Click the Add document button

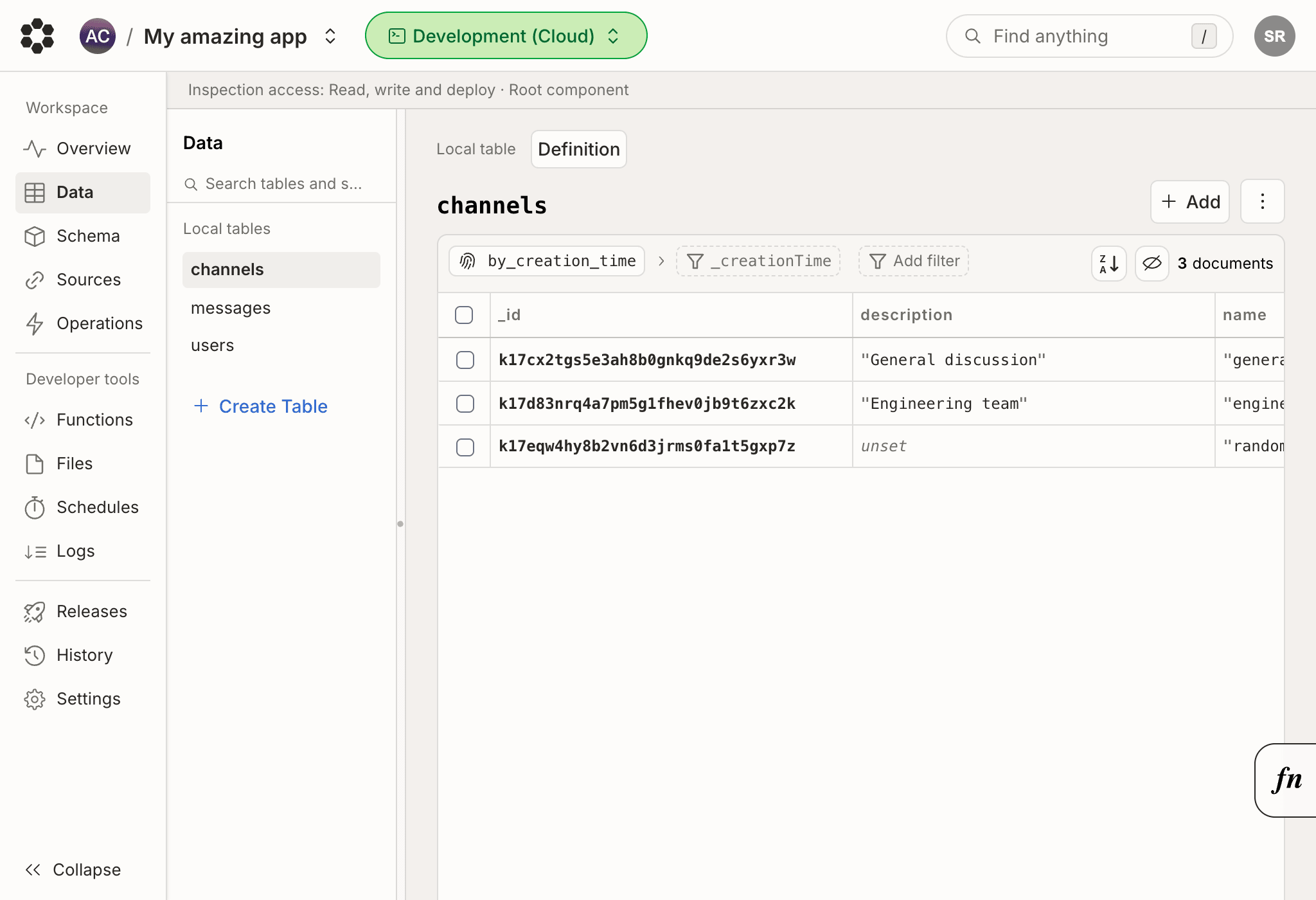tap(1190, 202)
